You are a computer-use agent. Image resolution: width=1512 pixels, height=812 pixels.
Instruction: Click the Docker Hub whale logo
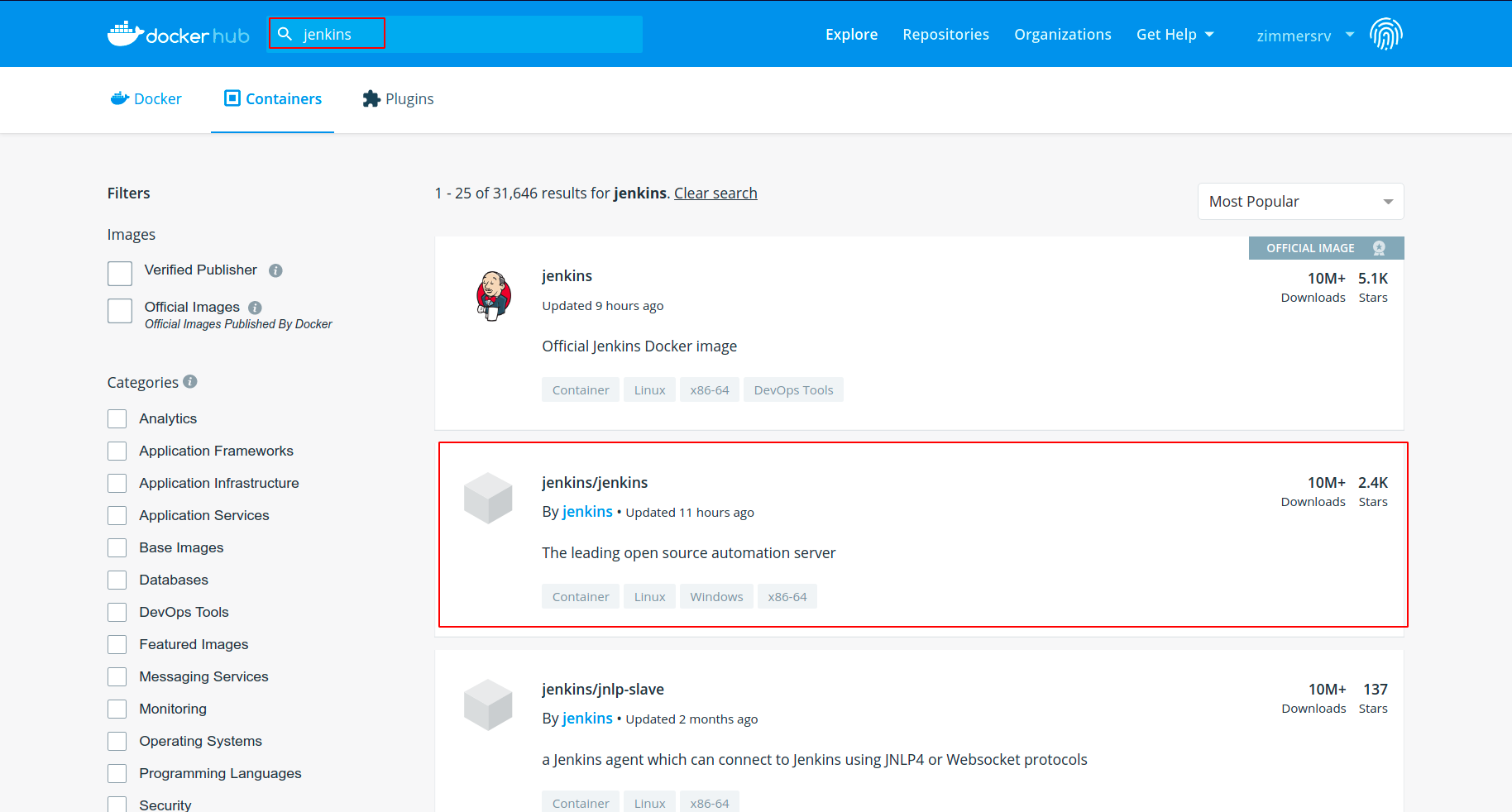[178, 34]
